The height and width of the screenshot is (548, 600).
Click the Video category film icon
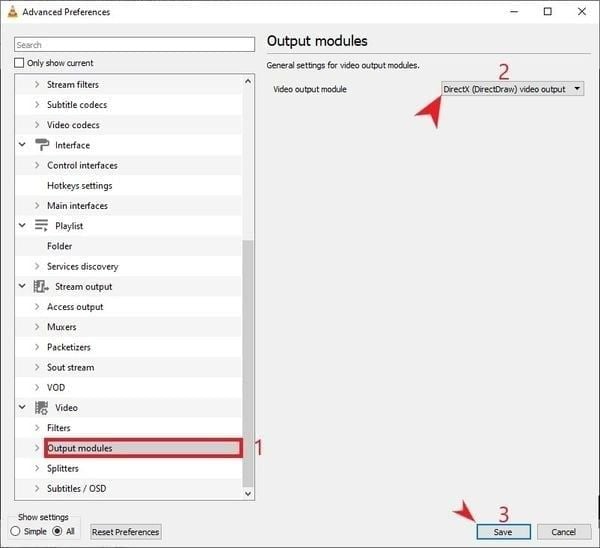tap(42, 408)
